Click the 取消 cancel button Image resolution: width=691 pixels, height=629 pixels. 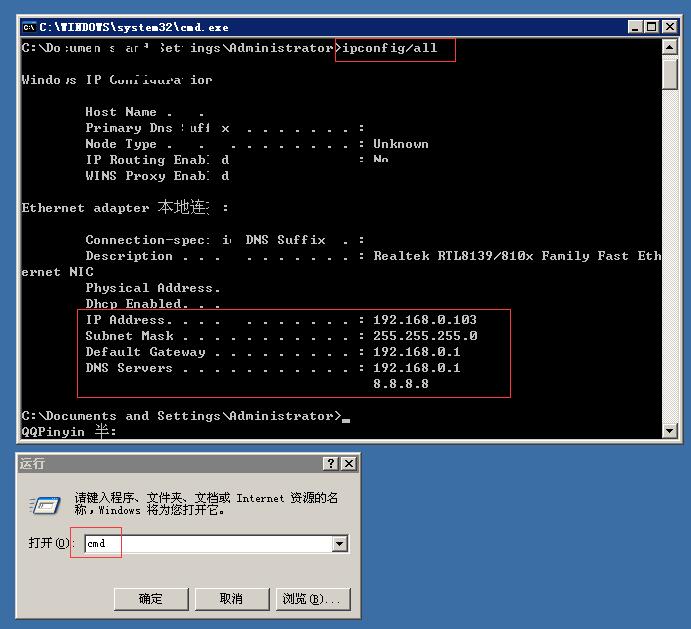[x=231, y=599]
